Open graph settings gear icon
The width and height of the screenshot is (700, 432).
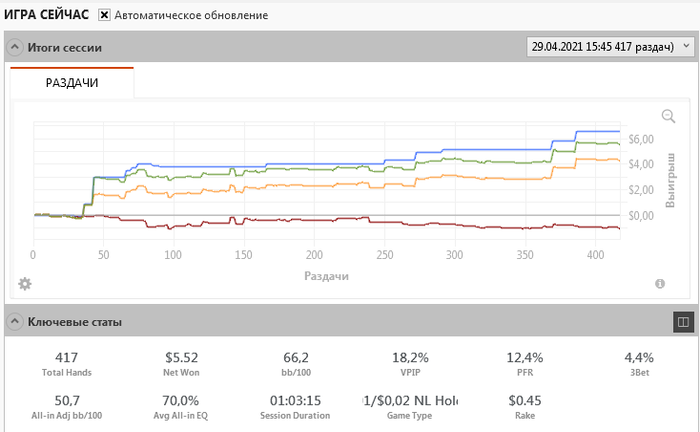click(25, 284)
